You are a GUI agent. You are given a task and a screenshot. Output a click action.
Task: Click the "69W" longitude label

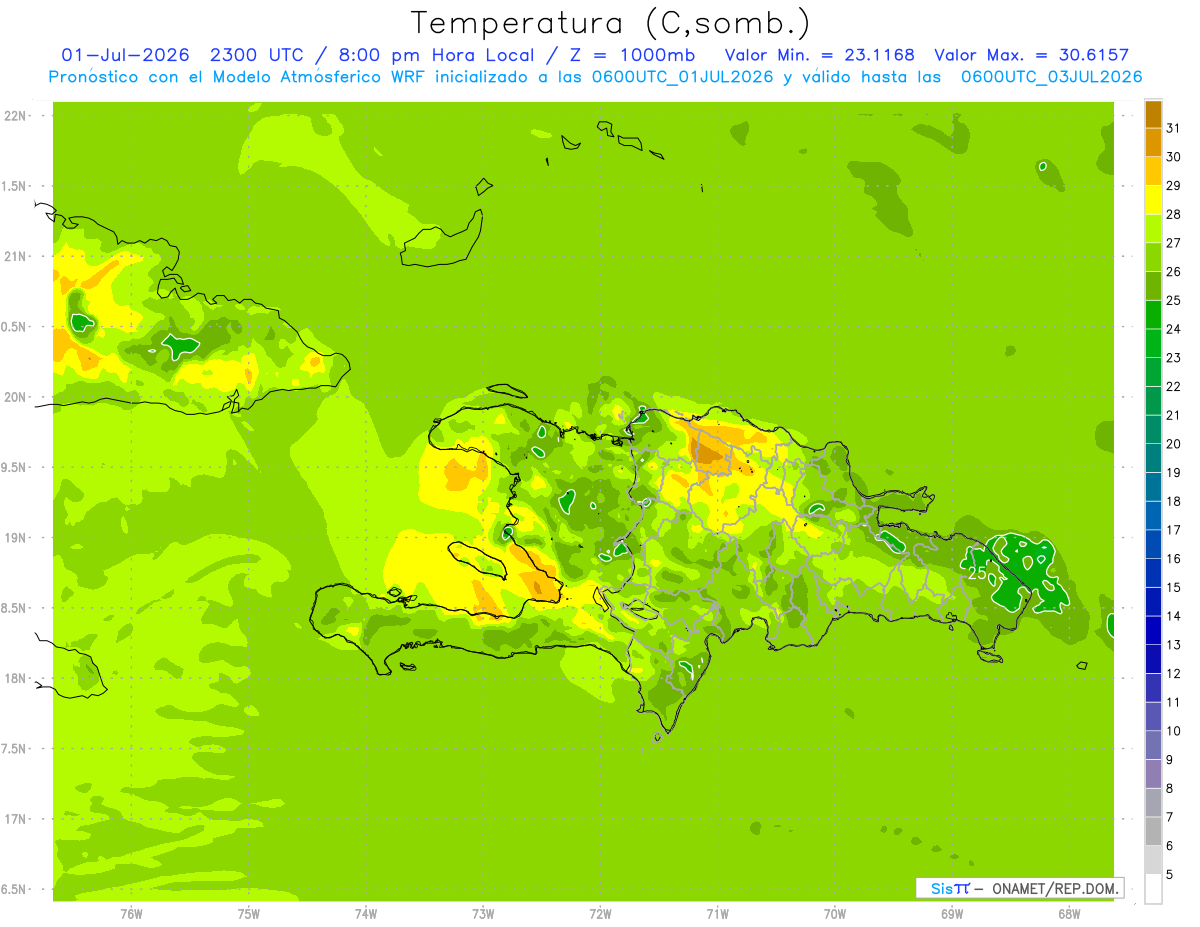952,913
